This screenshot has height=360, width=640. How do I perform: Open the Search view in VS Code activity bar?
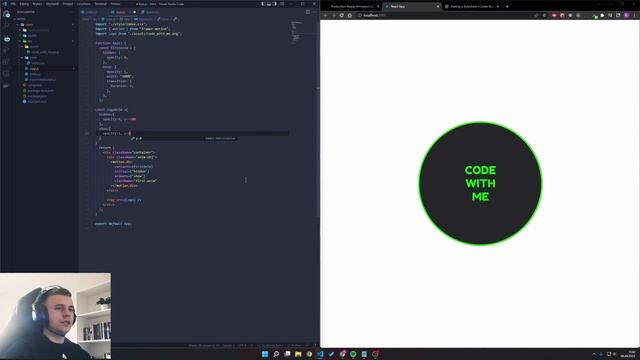pos(6,26)
